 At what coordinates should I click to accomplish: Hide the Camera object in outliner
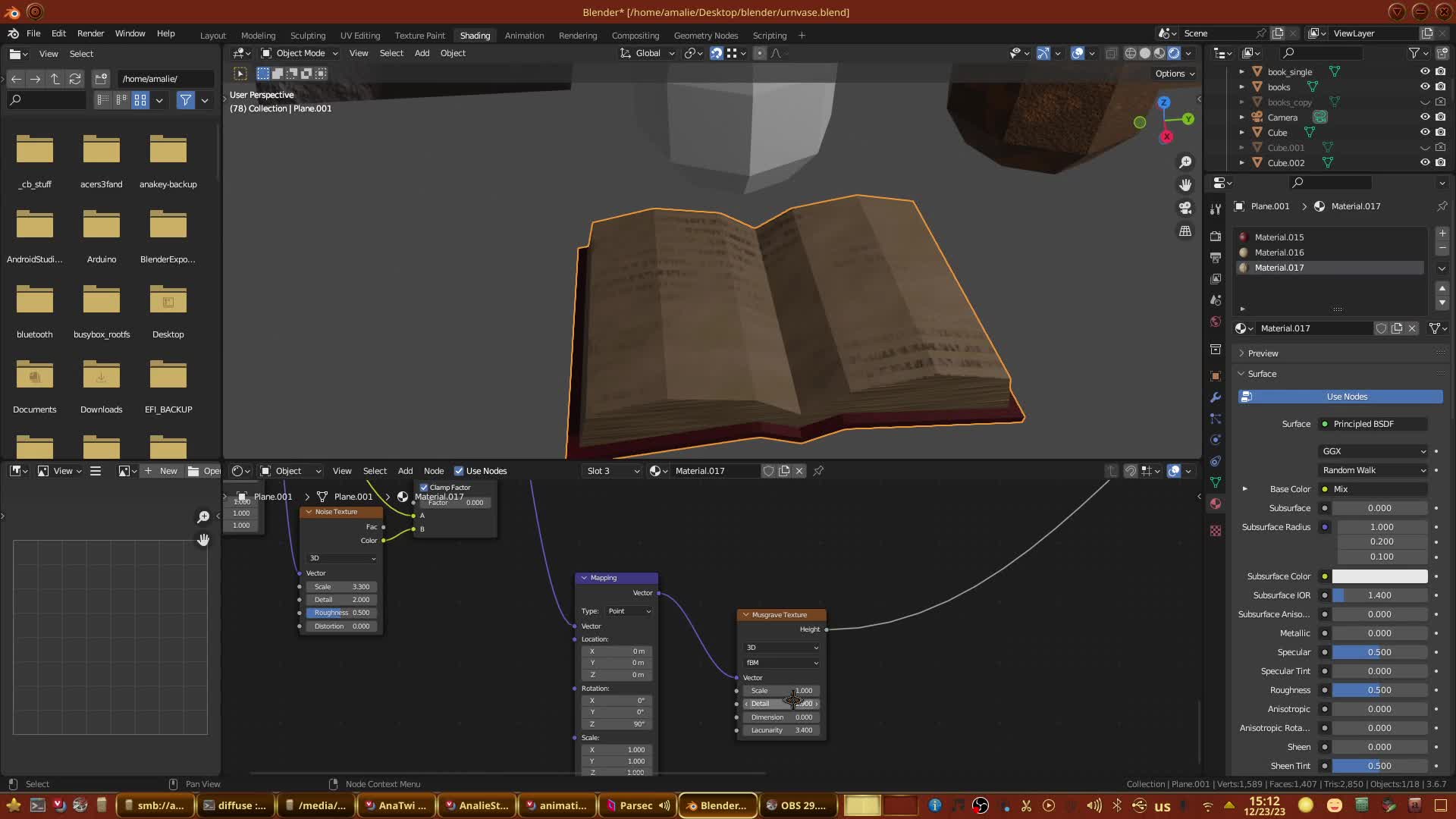(x=1425, y=117)
